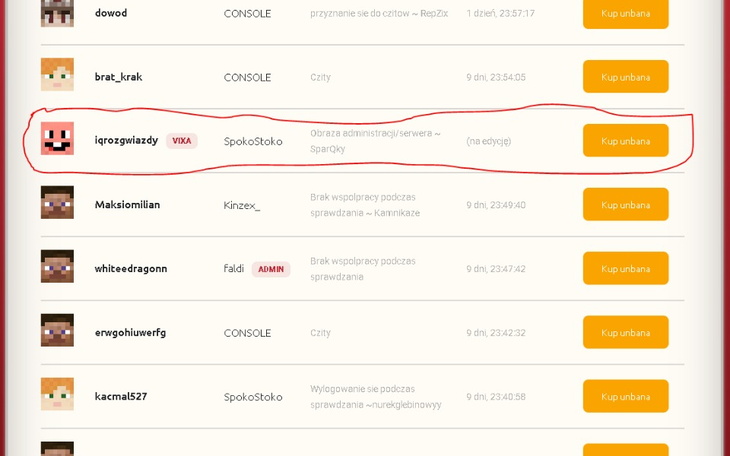Buy unban for kacmal527

(625, 397)
